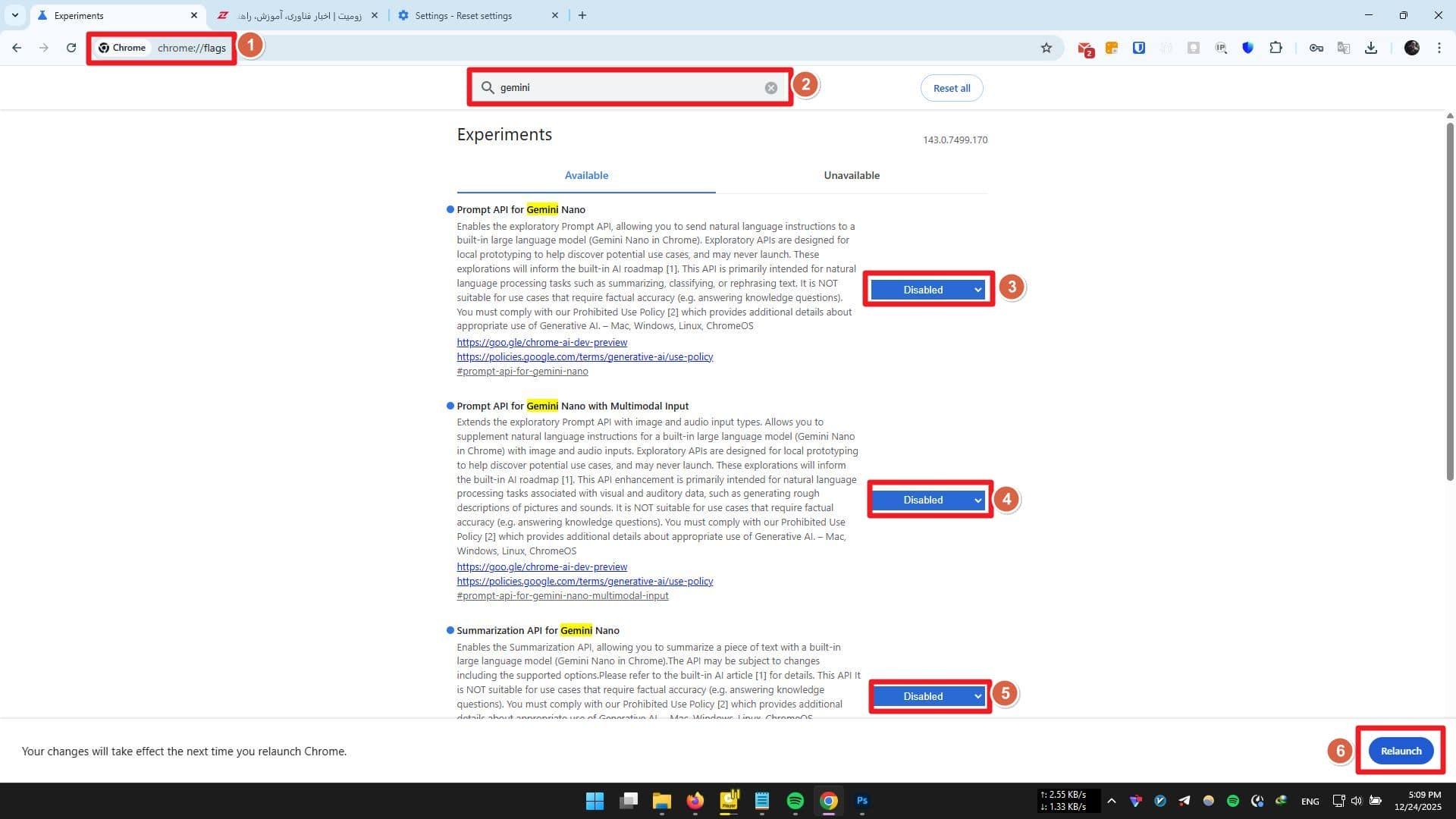Open the blue notepad taskbar app

tap(762, 801)
